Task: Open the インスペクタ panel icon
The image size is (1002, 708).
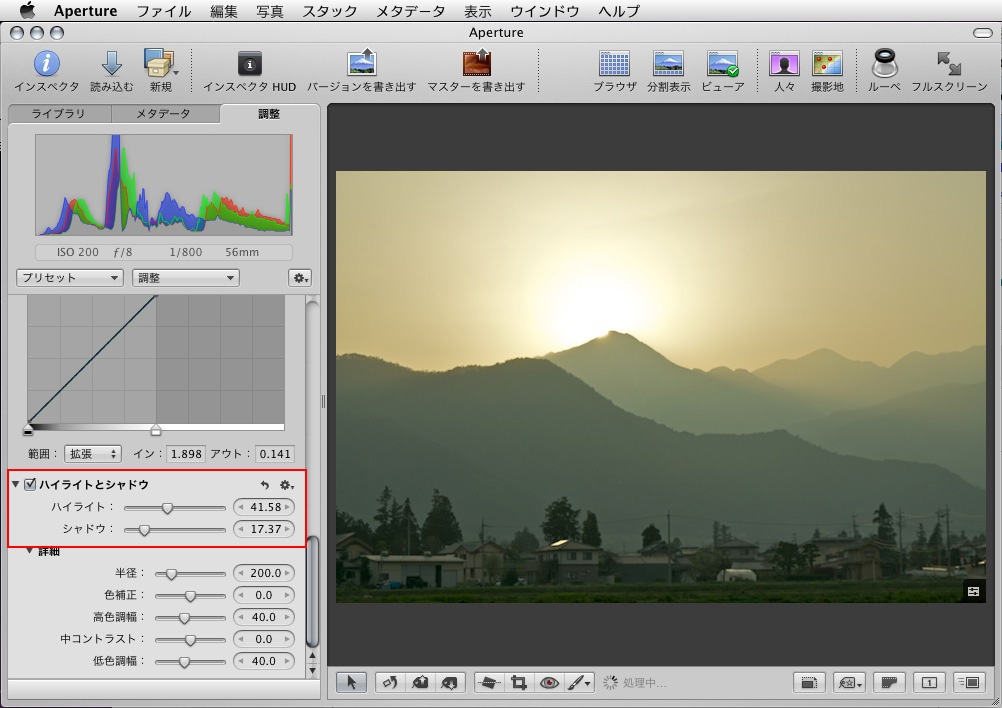Action: click(46, 64)
